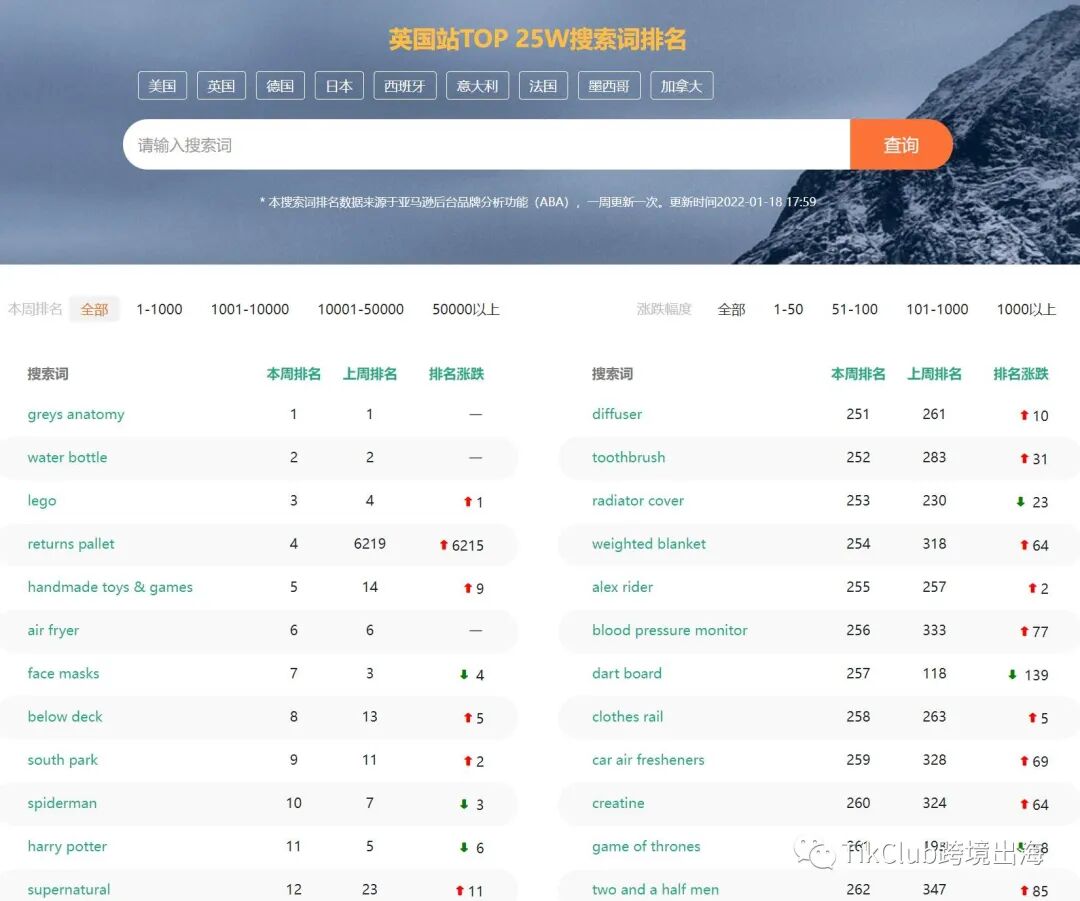Click the orange 查询 search button
Screen dimensions: 1080x901
[900, 144]
